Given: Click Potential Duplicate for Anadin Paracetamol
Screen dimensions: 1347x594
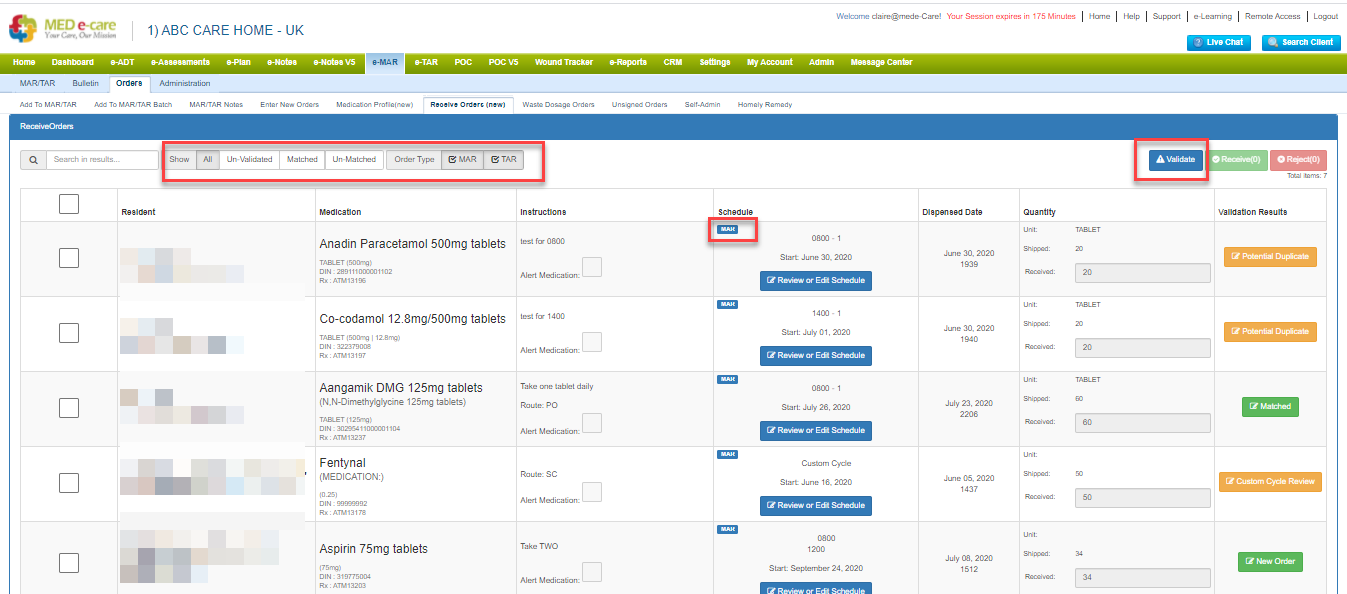Looking at the screenshot, I should (1270, 257).
